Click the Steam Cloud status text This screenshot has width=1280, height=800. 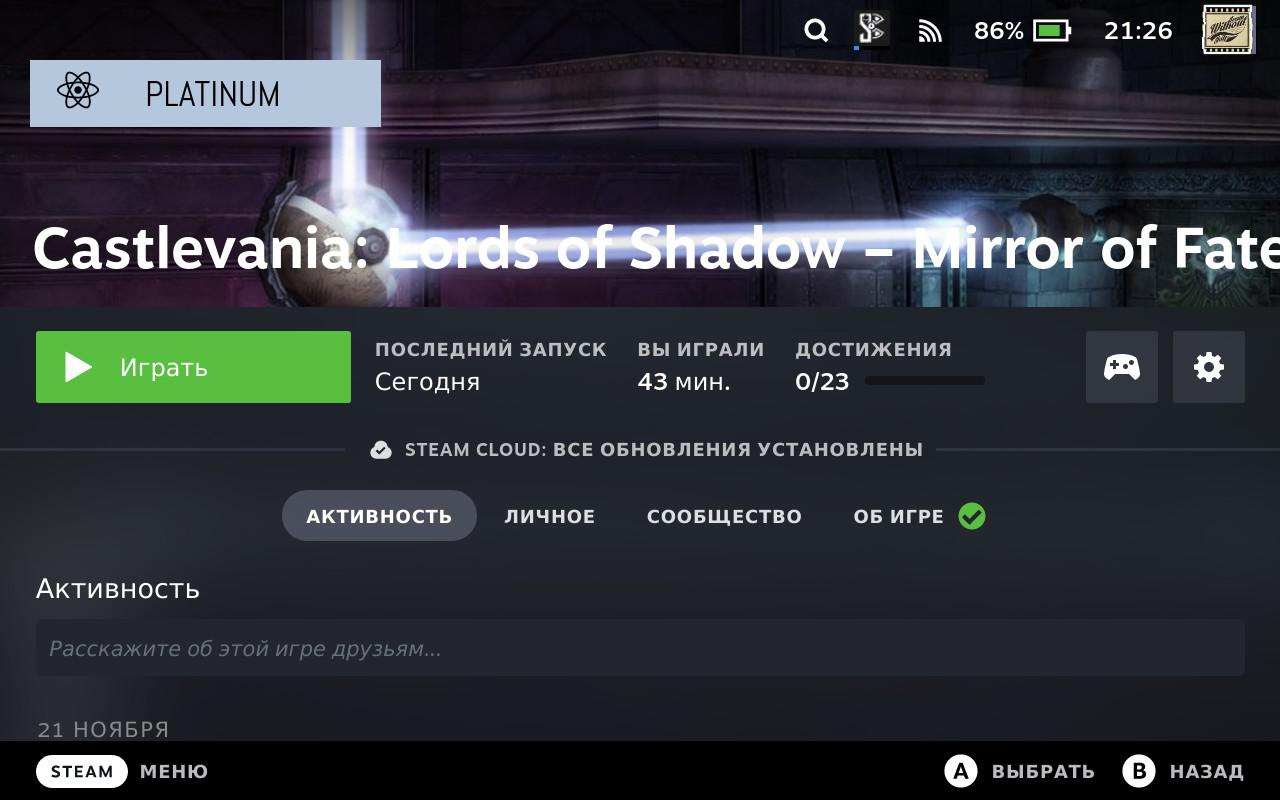(x=664, y=450)
